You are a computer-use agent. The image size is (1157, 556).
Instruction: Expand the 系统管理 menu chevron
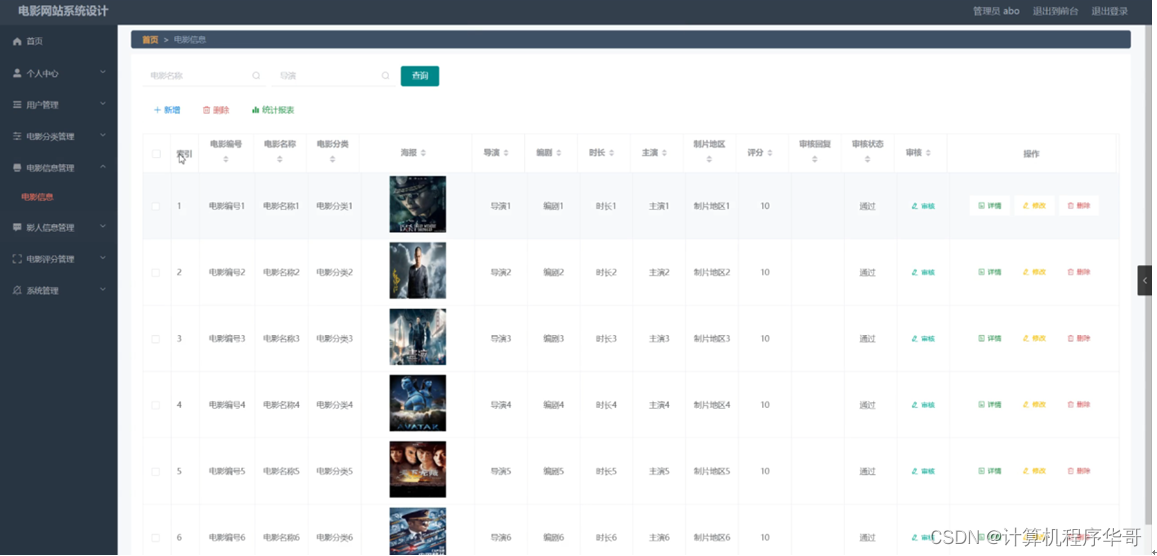tap(103, 290)
